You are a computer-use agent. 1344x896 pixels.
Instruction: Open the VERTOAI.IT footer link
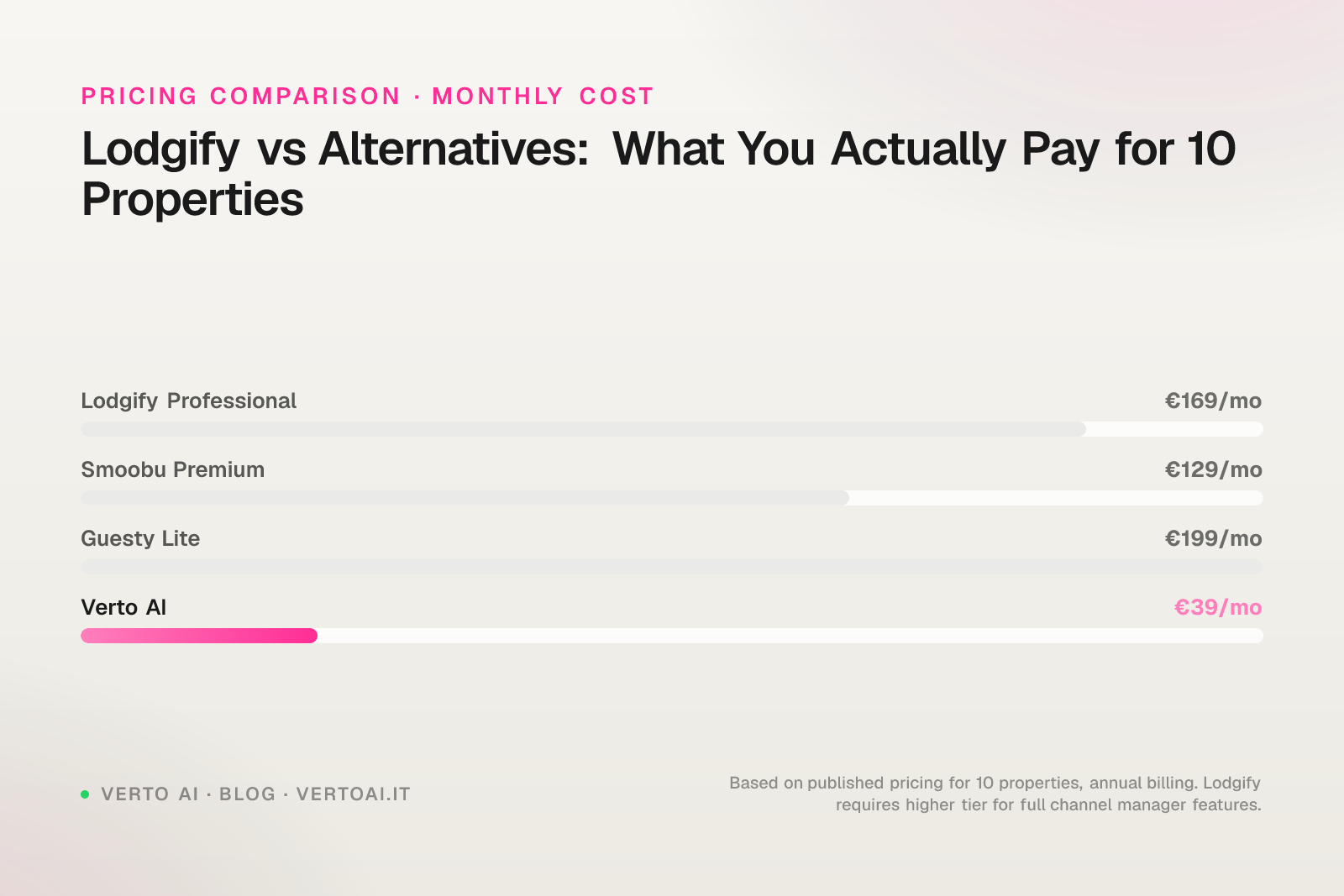point(353,794)
